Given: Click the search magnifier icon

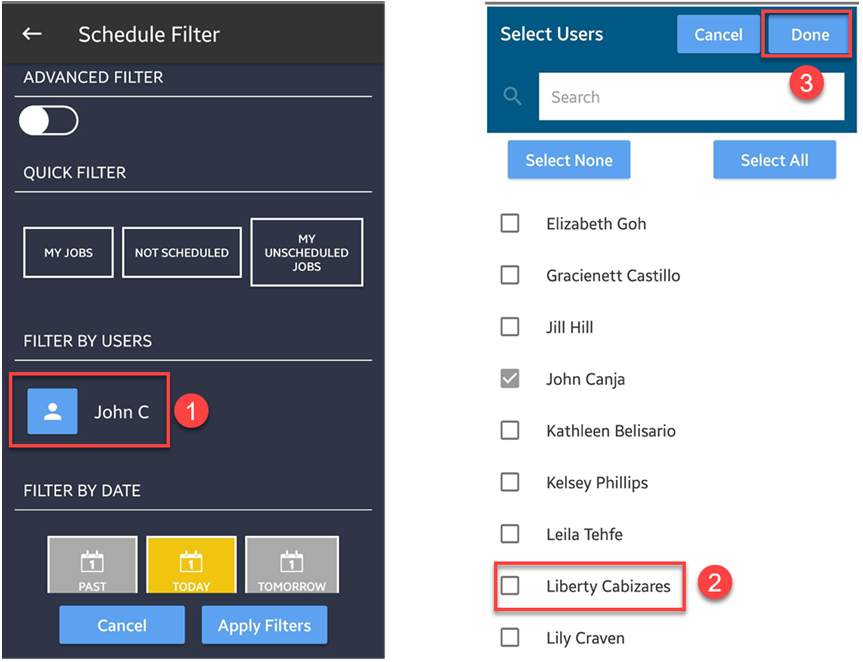Looking at the screenshot, I should 513,97.
